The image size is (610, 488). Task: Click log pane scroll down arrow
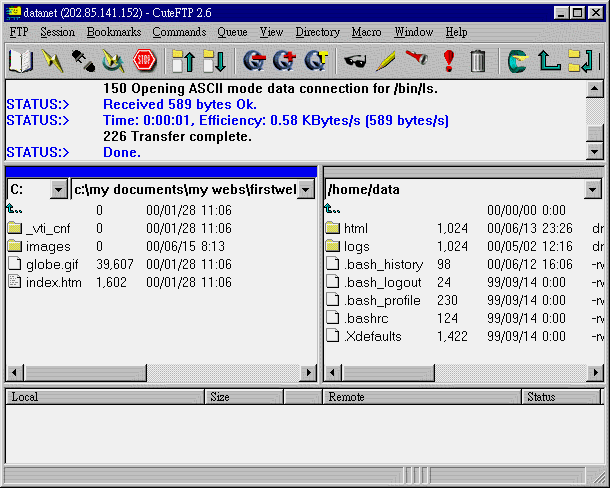(594, 151)
